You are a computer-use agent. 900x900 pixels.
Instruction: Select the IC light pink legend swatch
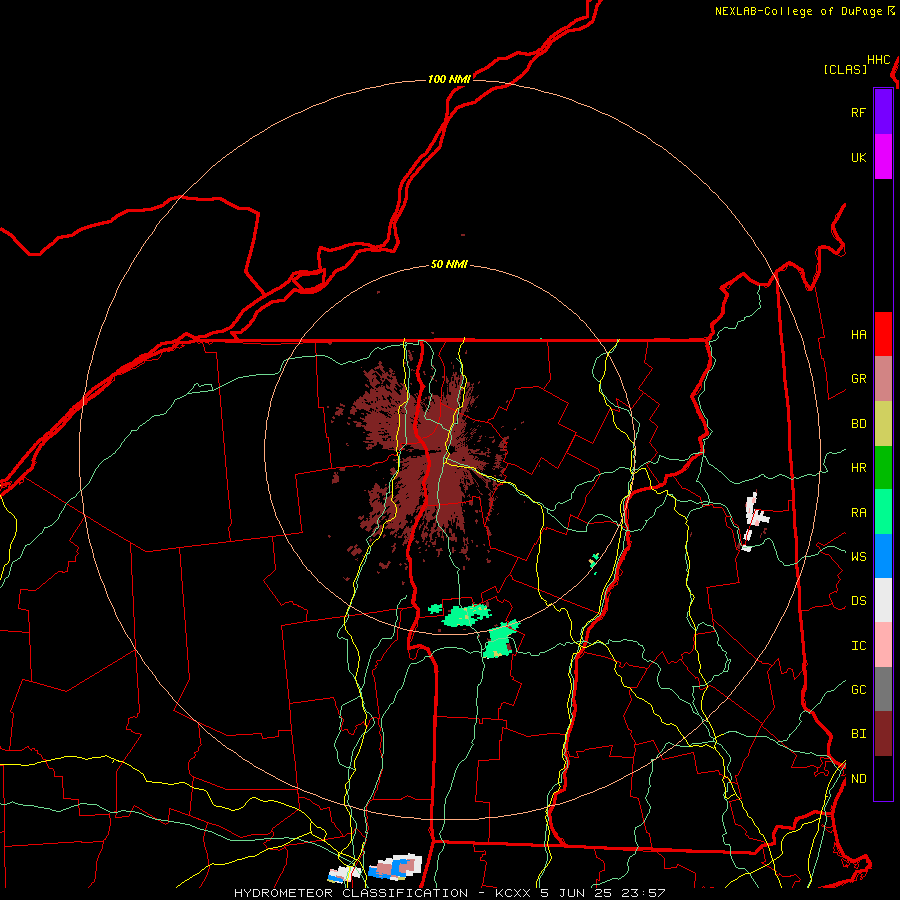coord(883,645)
